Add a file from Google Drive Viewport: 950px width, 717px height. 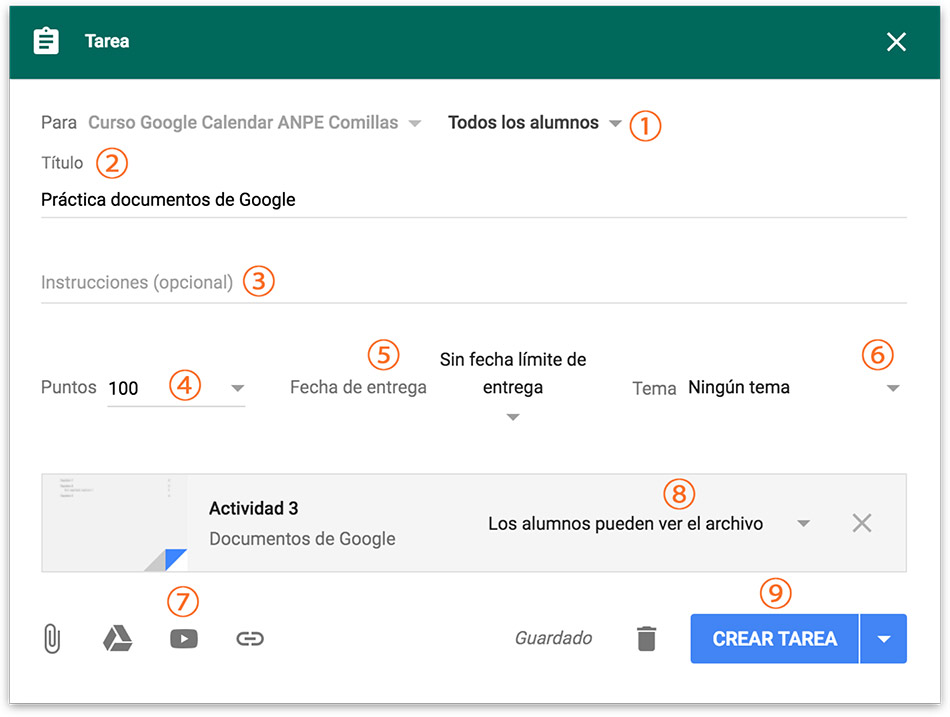[x=118, y=639]
